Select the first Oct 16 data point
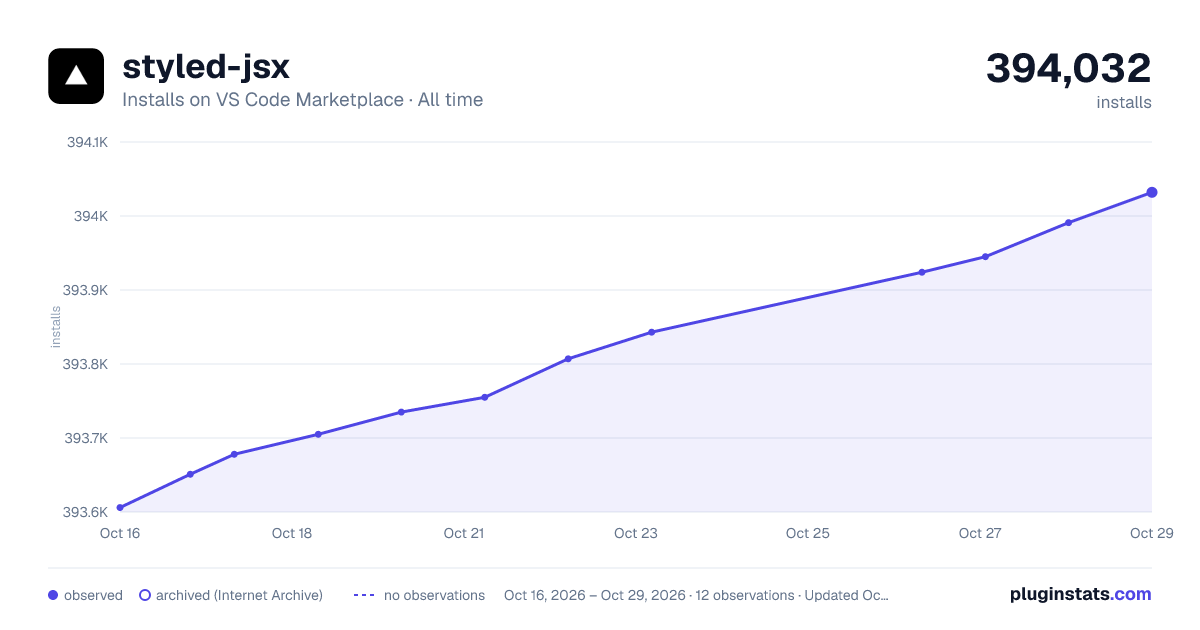This screenshot has width=1200, height=630. [x=120, y=508]
